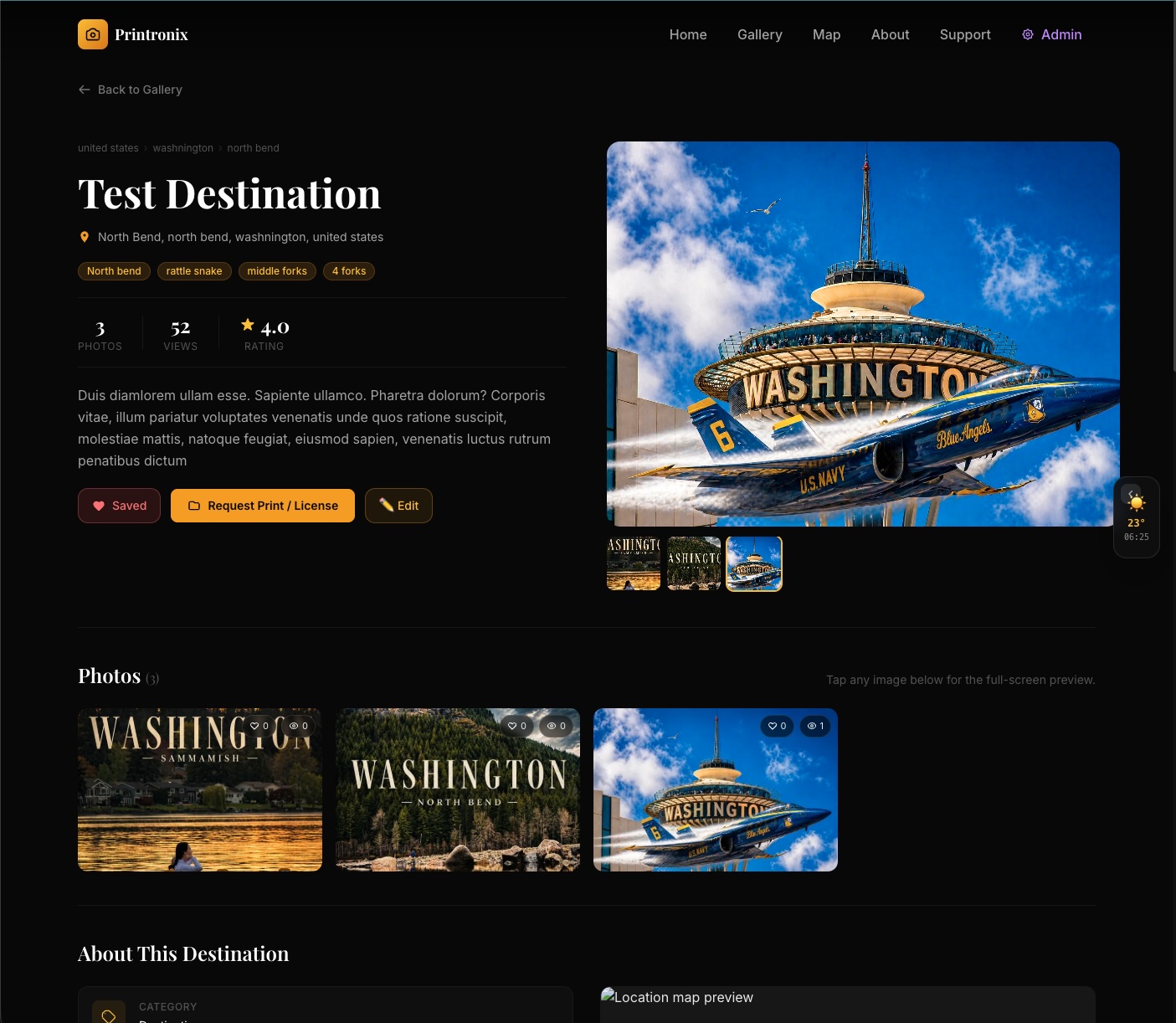Collapse the weather widget with its chevron

[x=1131, y=494]
